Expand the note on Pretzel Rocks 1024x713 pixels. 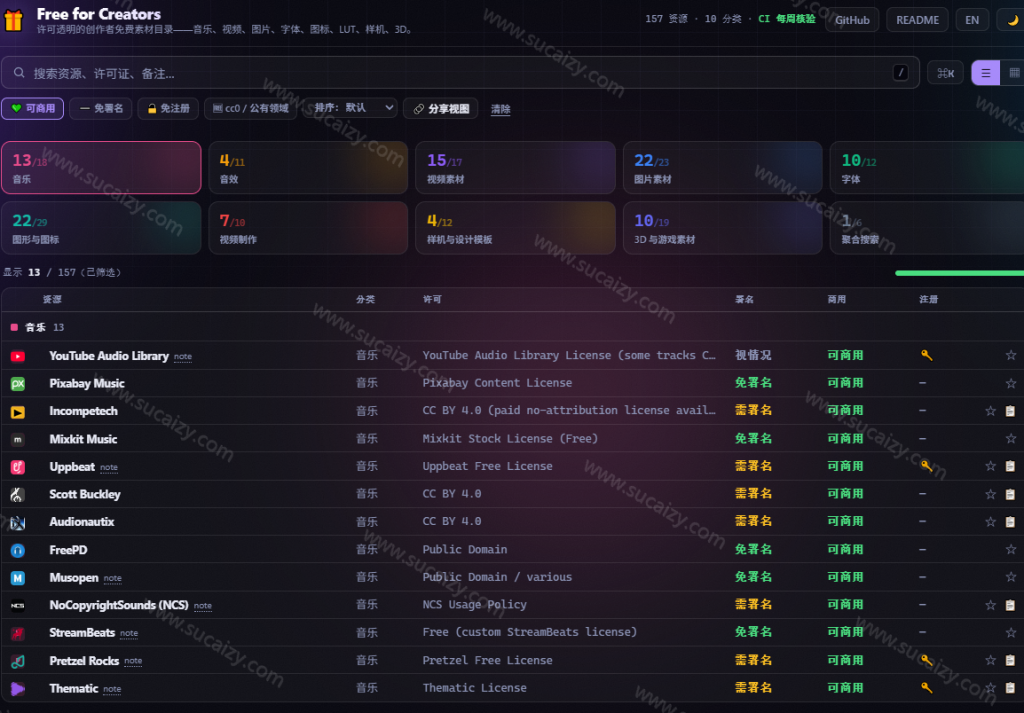(x=133, y=661)
